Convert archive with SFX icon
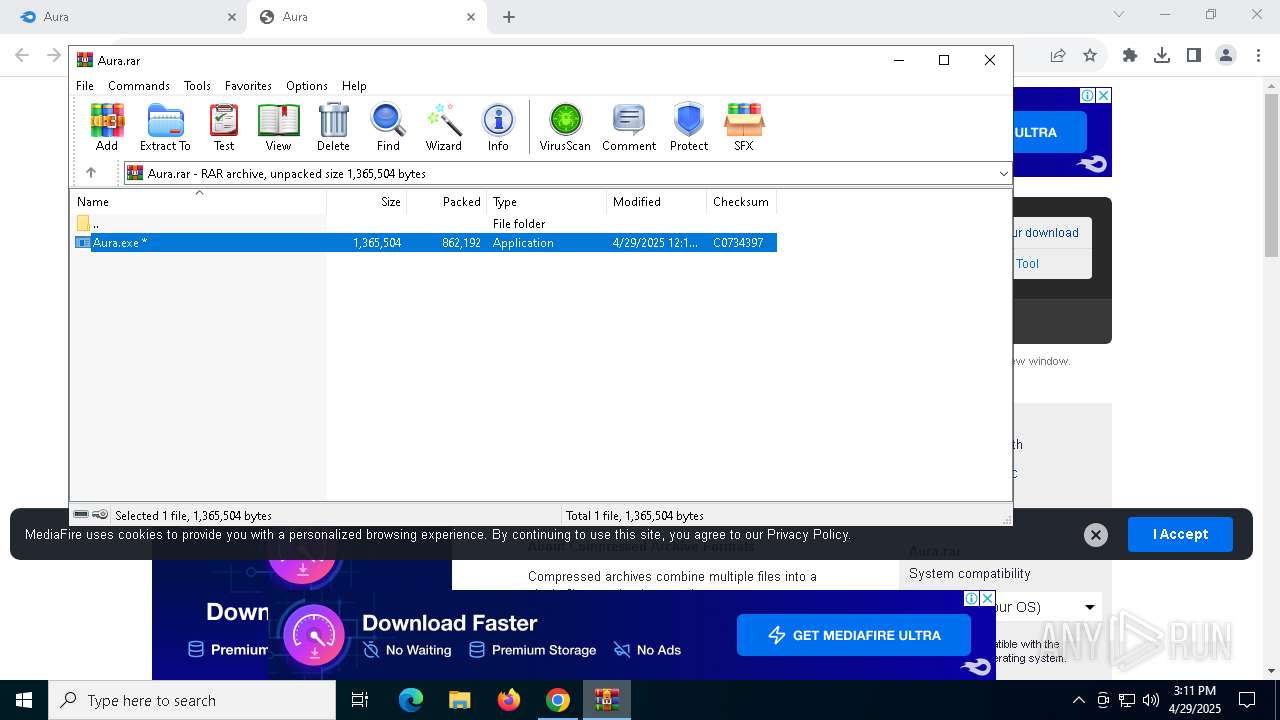The height and width of the screenshot is (720, 1280). pyautogui.click(x=744, y=127)
